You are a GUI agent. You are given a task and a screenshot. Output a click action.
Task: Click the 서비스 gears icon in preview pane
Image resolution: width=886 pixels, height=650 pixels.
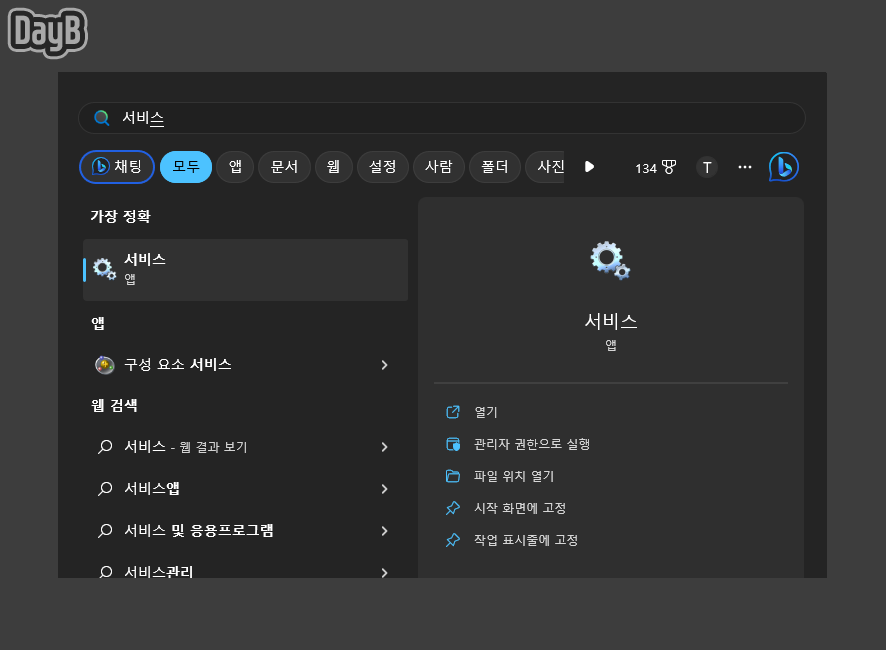pyautogui.click(x=610, y=260)
